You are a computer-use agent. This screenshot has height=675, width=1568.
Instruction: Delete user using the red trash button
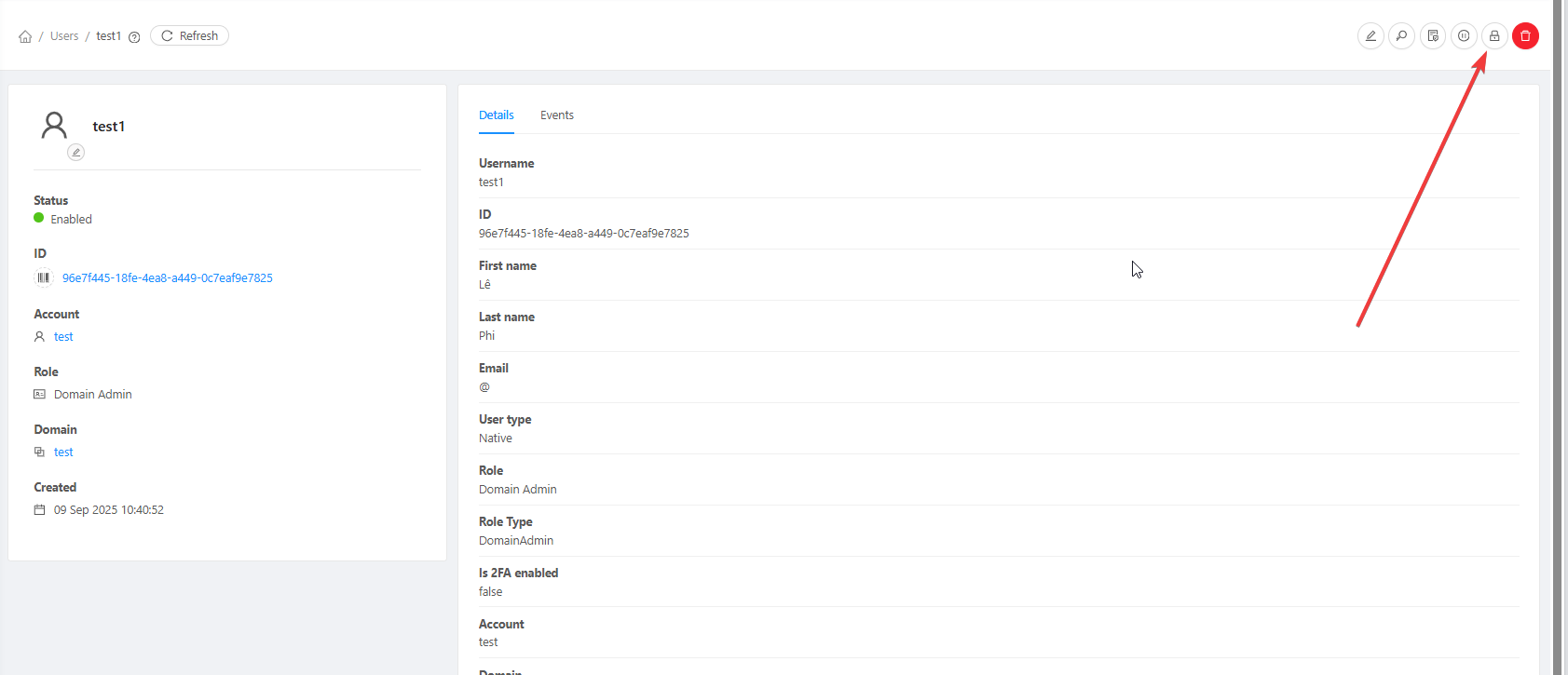coord(1525,36)
